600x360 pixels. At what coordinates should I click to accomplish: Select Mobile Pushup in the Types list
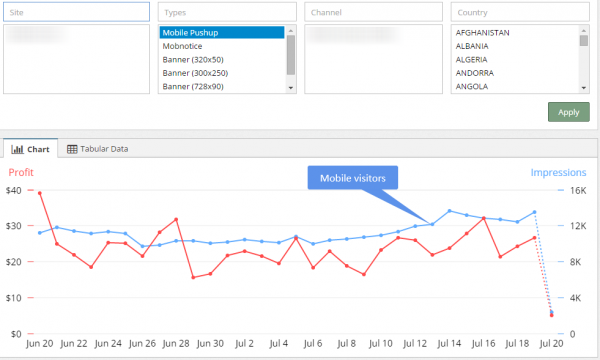click(222, 33)
